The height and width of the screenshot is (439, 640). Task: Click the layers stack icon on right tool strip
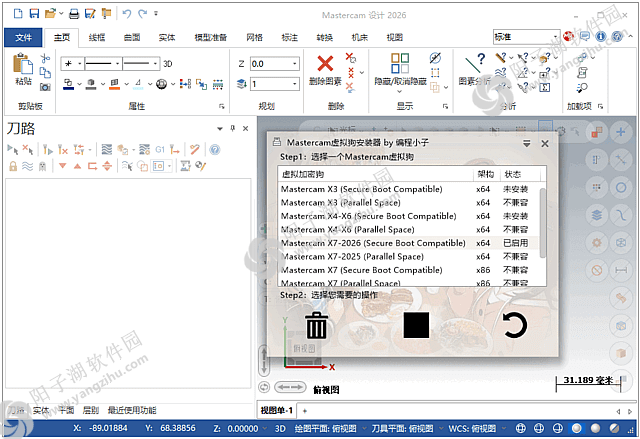(597, 215)
